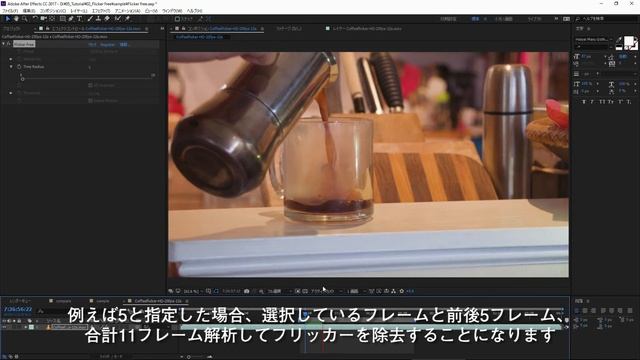Select the Zoom magnifier tool

tap(24, 19)
